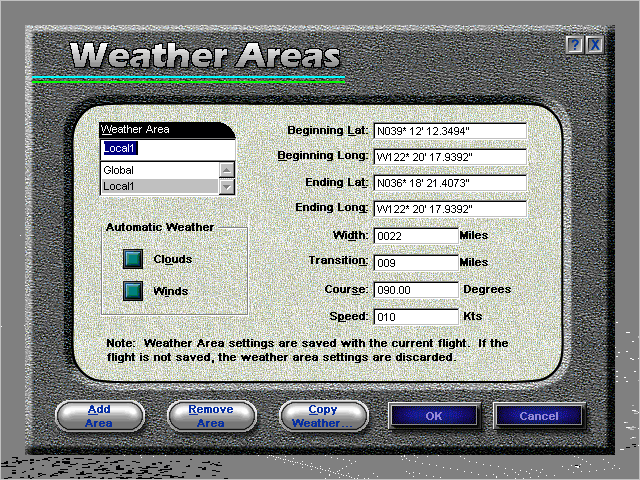Open the question mark help button

click(x=575, y=44)
